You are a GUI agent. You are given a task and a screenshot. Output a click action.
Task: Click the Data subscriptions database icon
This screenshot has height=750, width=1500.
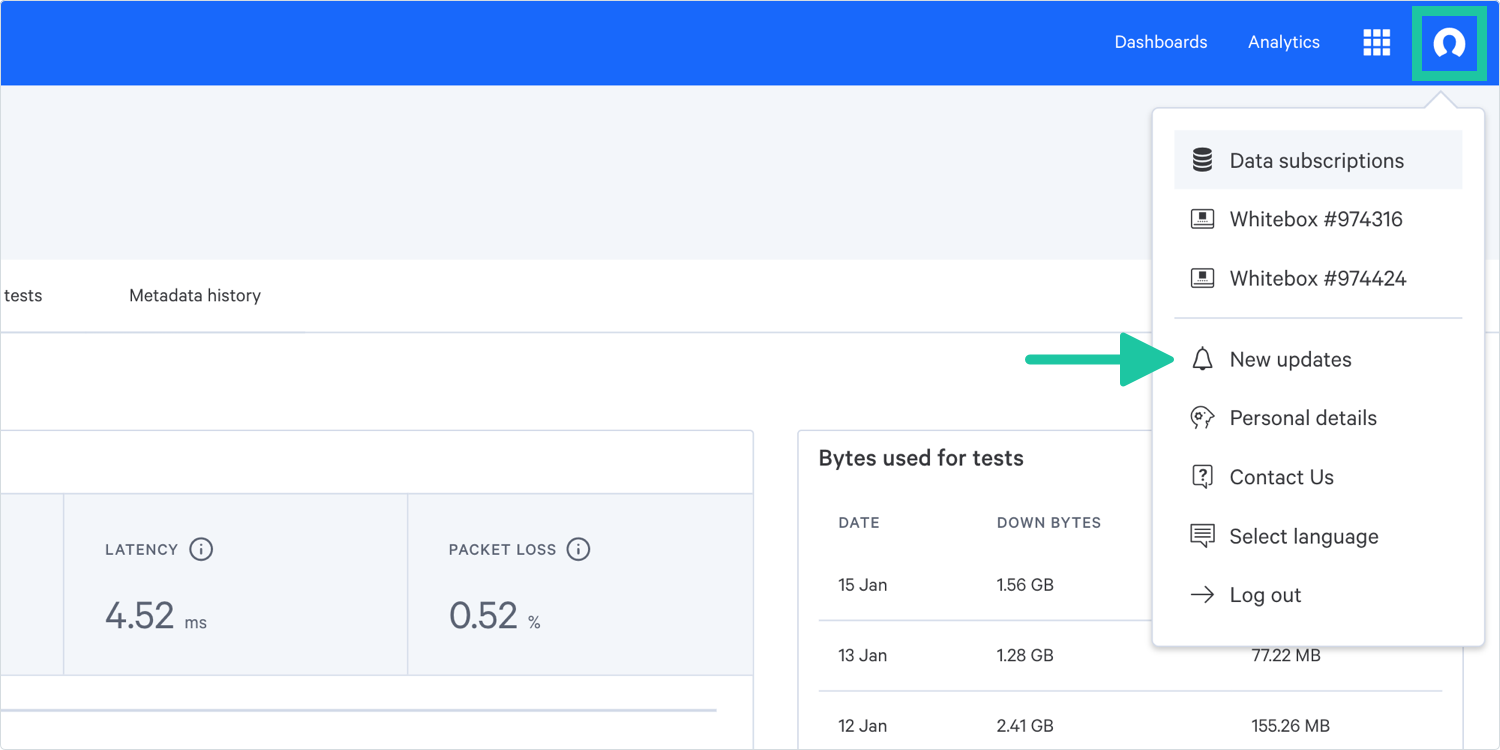[x=1202, y=160]
